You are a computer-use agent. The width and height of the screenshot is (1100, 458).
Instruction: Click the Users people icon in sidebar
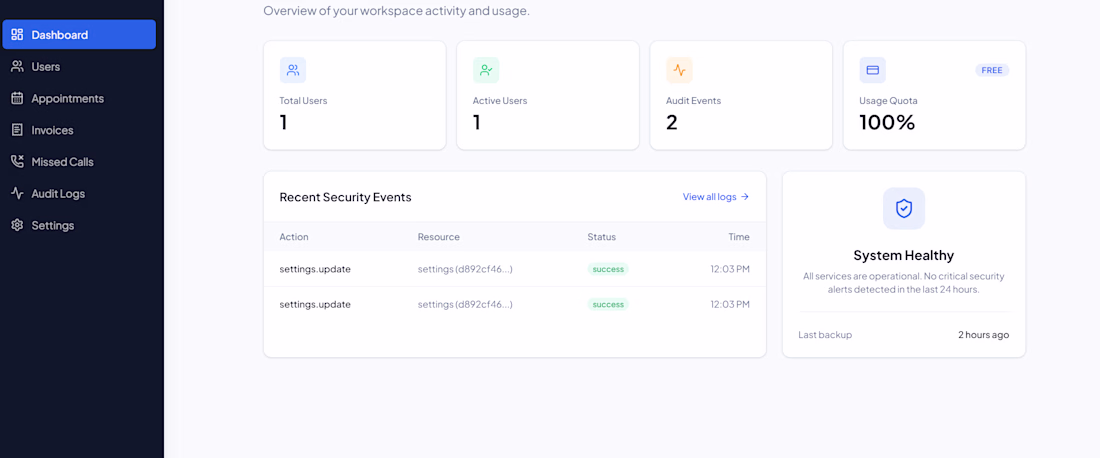coord(18,67)
